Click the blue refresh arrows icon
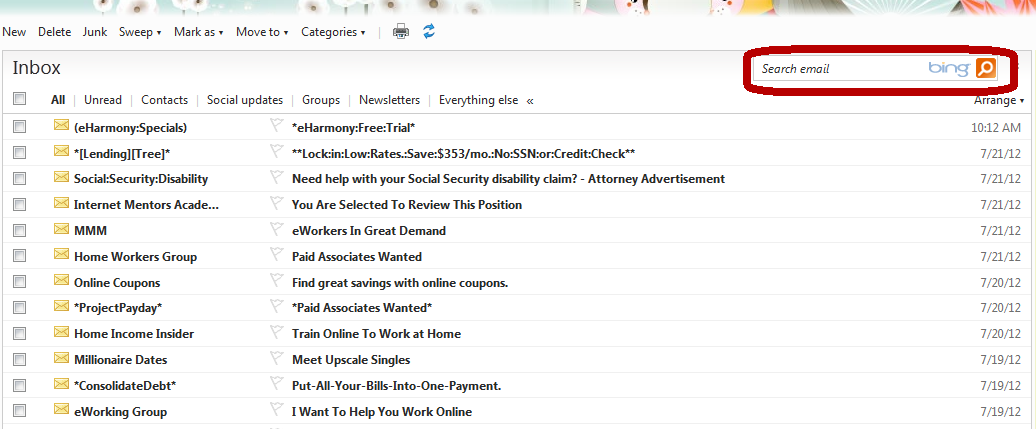Screen dimensions: 1036x429 click(429, 32)
